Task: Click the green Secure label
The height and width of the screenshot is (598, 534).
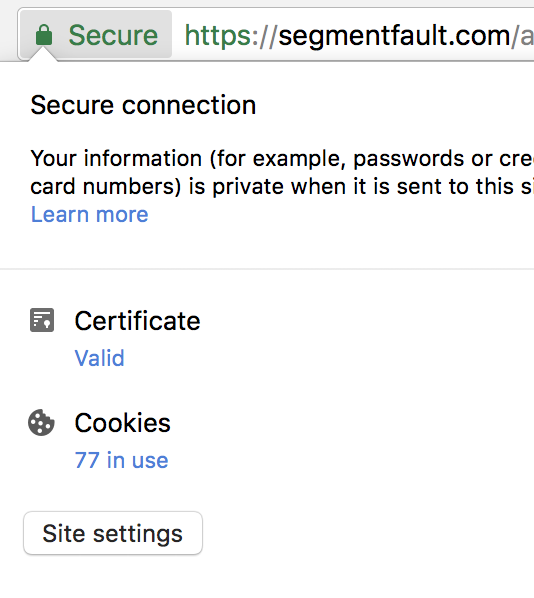Action: point(113,35)
